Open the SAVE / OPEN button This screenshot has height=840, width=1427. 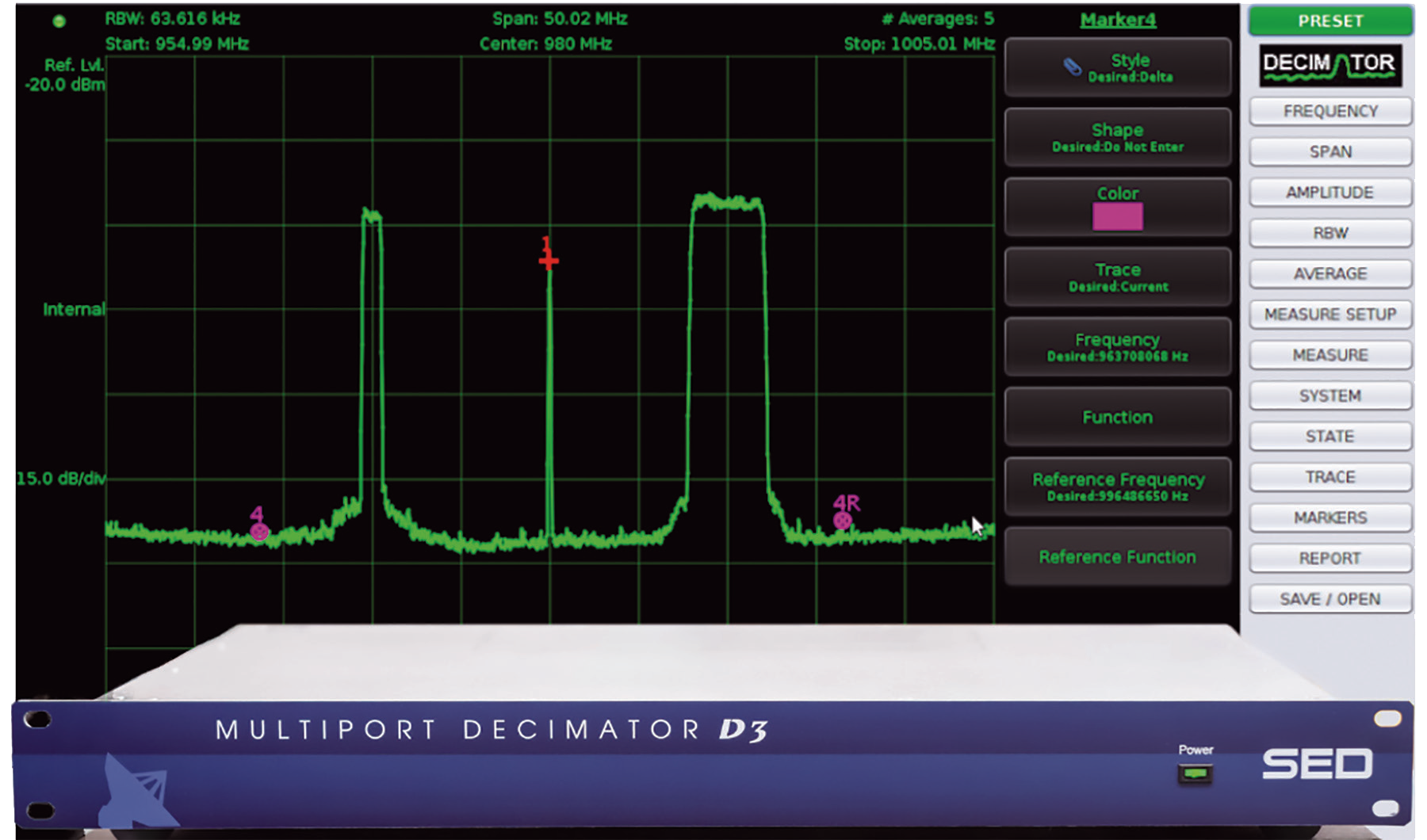(x=1330, y=599)
